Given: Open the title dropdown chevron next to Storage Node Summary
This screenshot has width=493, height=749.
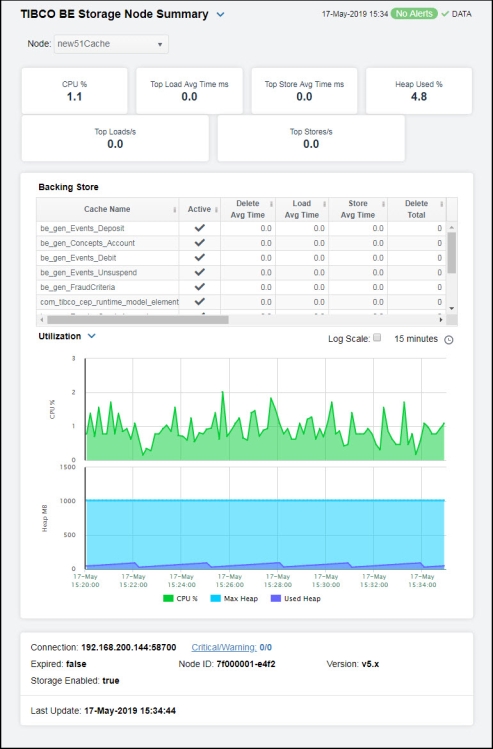Looking at the screenshot, I should [x=220, y=15].
